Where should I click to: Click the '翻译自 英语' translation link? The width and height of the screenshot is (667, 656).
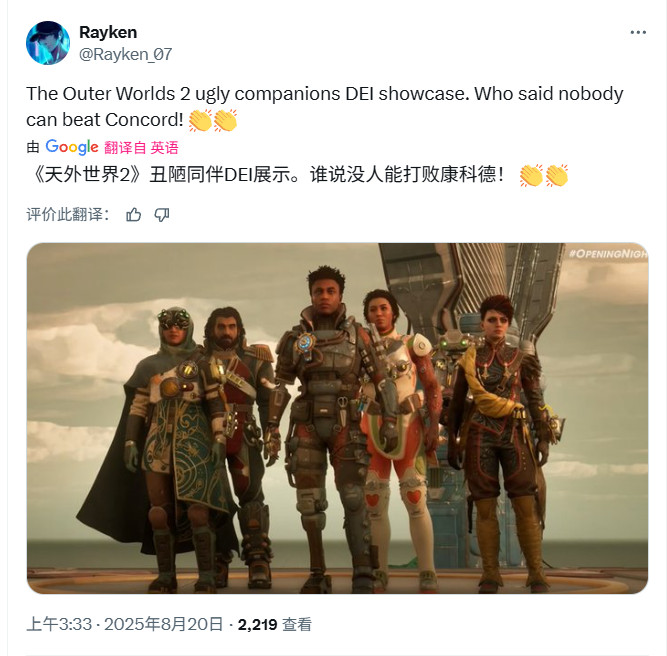coord(141,148)
